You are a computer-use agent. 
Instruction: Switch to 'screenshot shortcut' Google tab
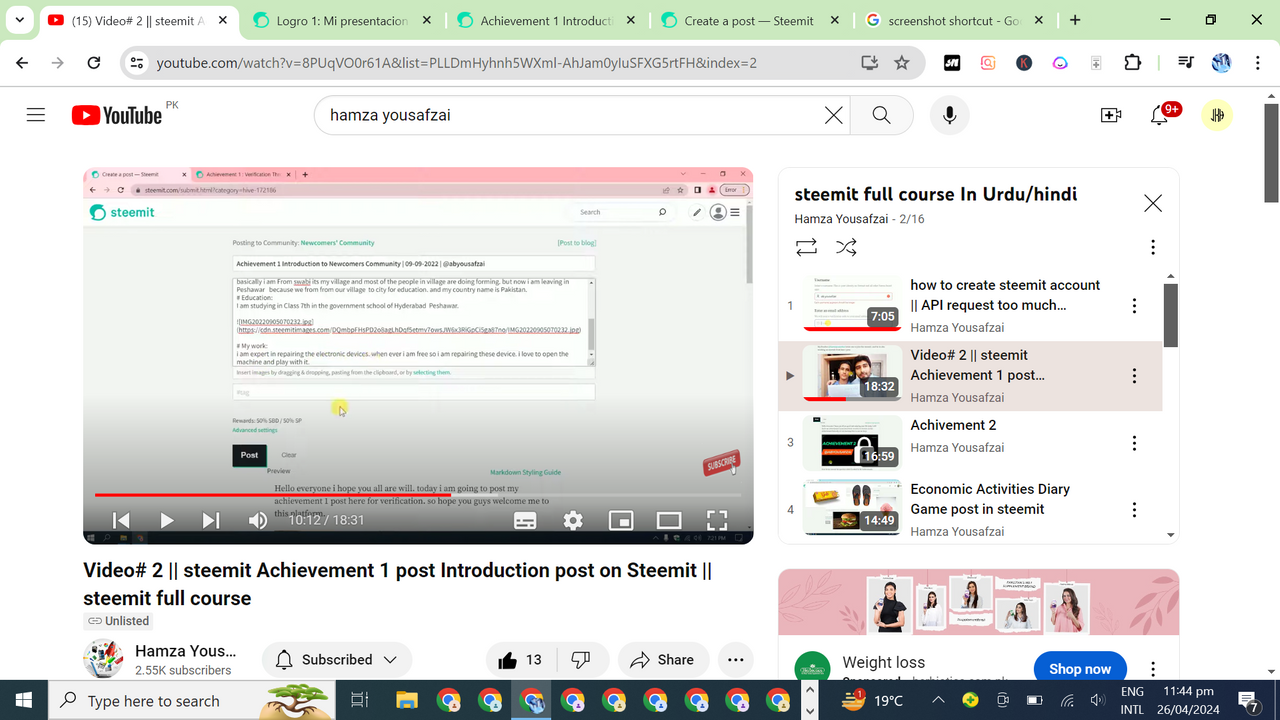954,20
